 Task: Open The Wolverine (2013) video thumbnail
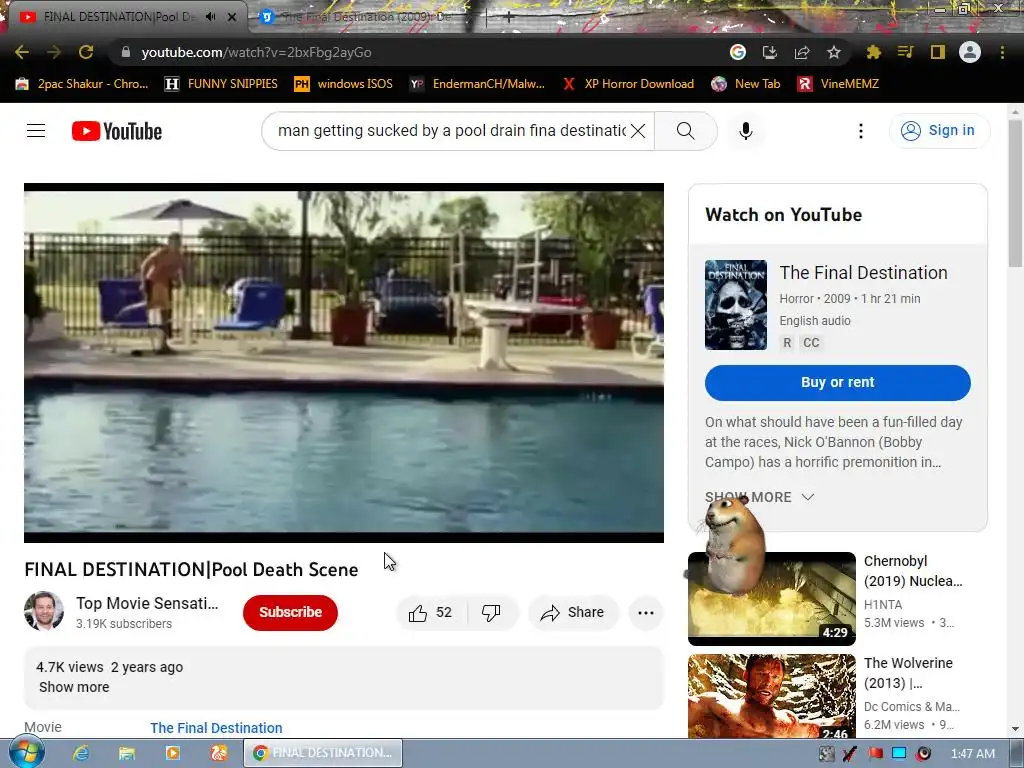(x=772, y=696)
